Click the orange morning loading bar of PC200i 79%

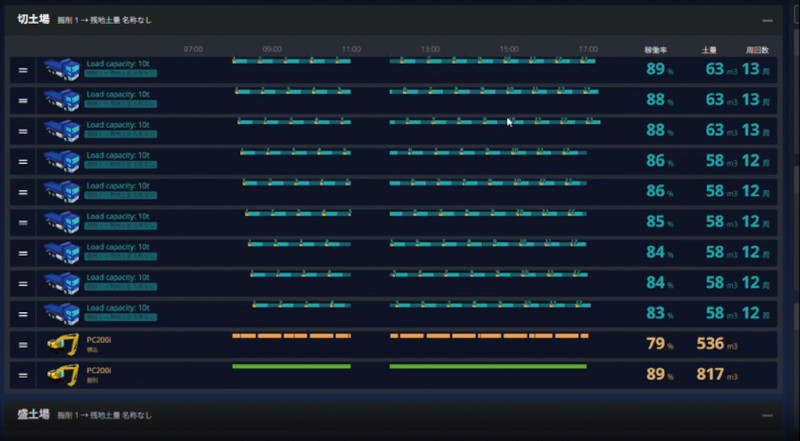[x=291, y=336]
